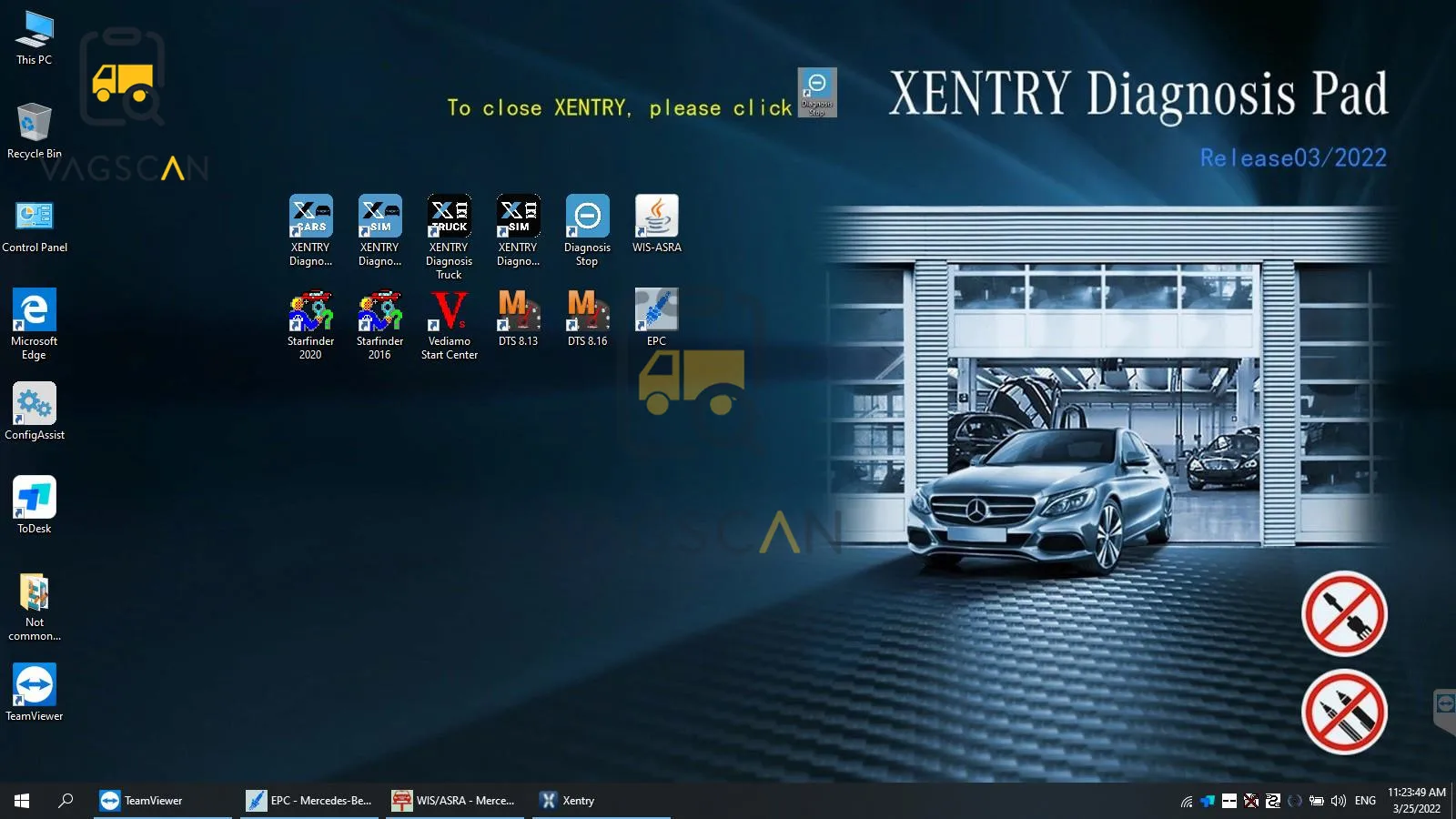The image size is (1456, 819).
Task: Click red-crossed connection tray icon
Action: pos(1251,802)
